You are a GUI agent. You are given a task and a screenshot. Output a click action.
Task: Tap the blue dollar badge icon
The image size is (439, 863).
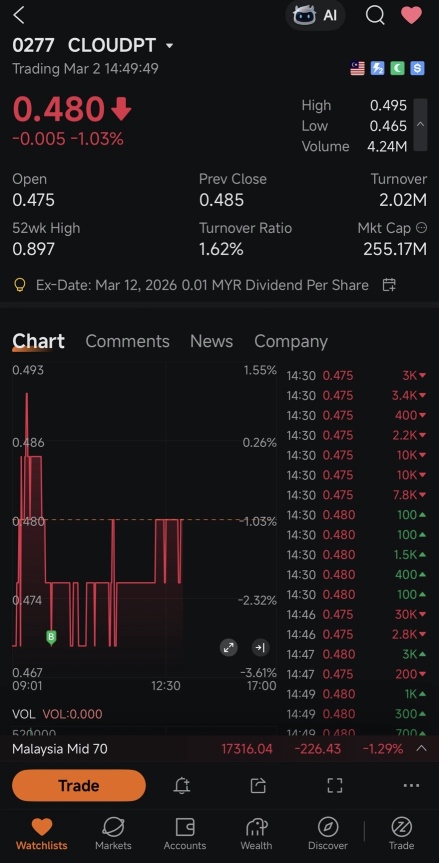tap(417, 68)
